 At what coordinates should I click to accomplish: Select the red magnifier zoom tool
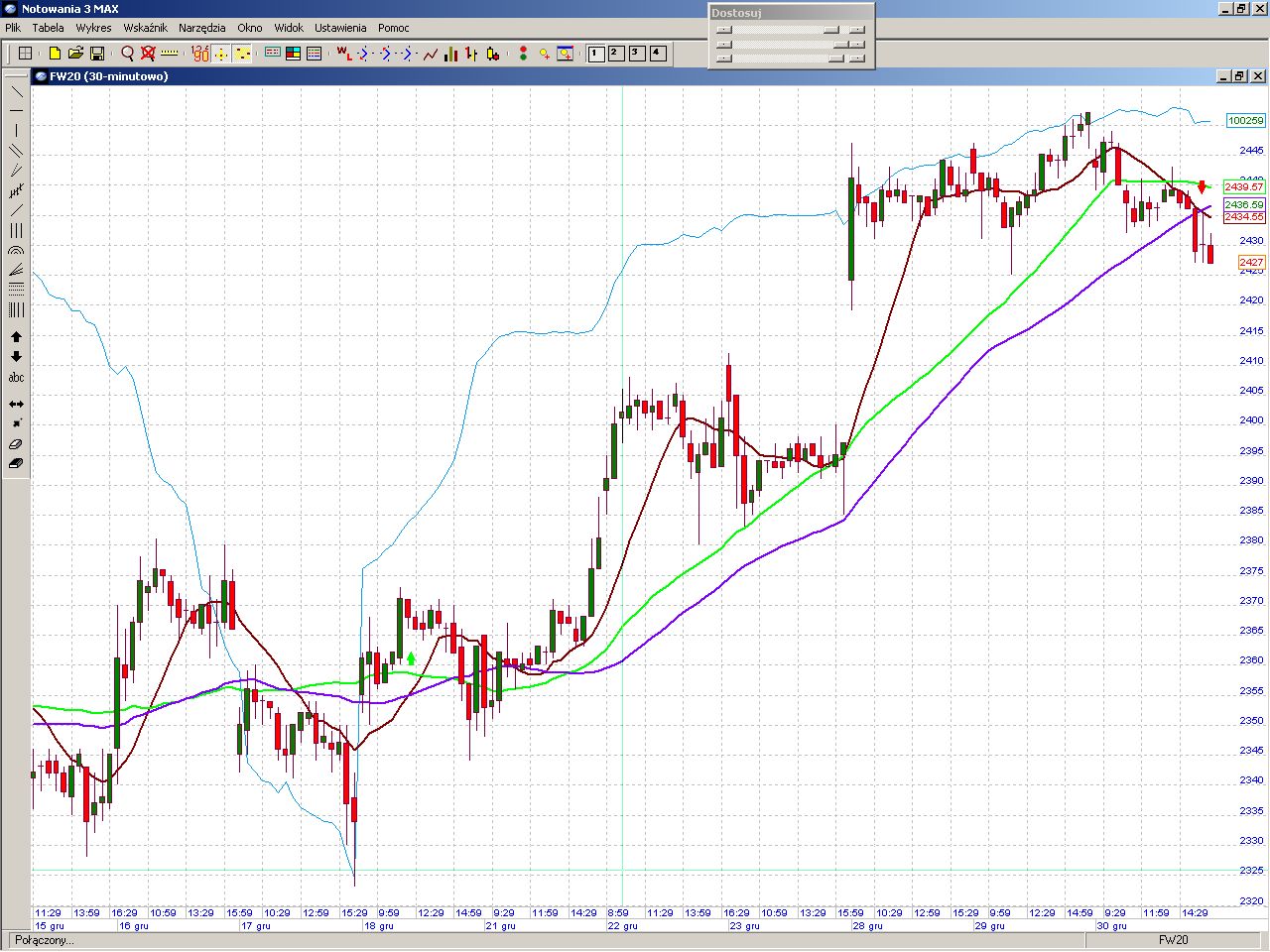[x=127, y=54]
